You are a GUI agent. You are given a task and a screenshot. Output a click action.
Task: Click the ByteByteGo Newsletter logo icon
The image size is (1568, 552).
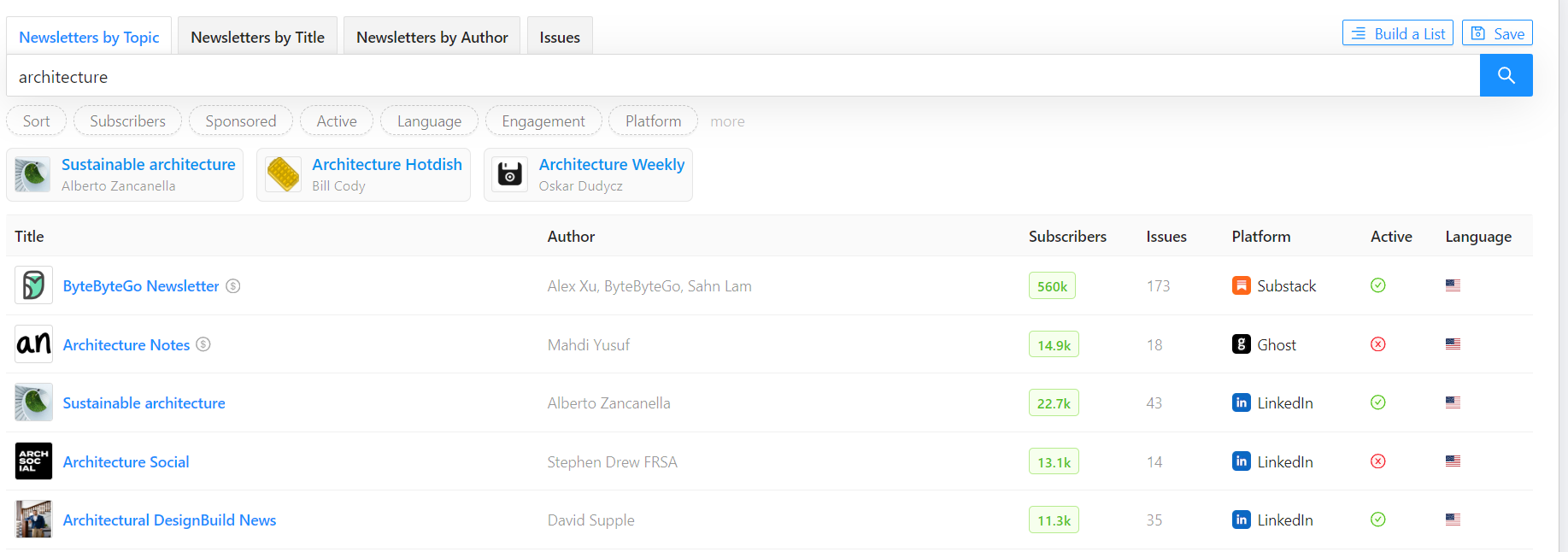coord(33,285)
